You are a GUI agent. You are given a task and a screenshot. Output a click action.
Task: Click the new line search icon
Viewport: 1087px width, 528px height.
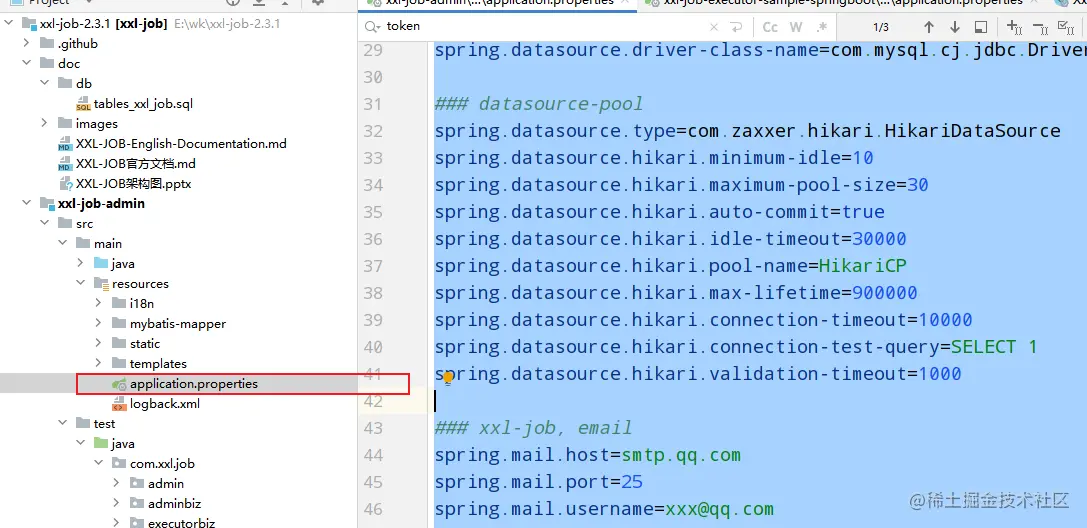coord(737,27)
